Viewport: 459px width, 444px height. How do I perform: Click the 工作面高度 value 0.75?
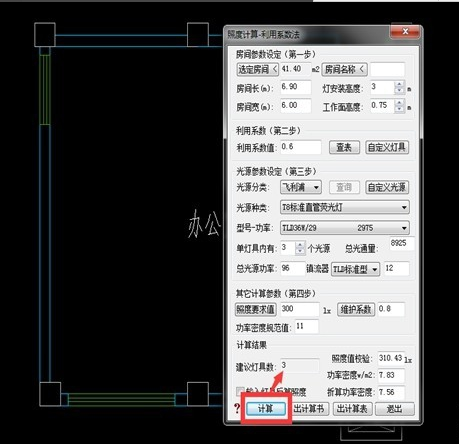click(x=382, y=106)
